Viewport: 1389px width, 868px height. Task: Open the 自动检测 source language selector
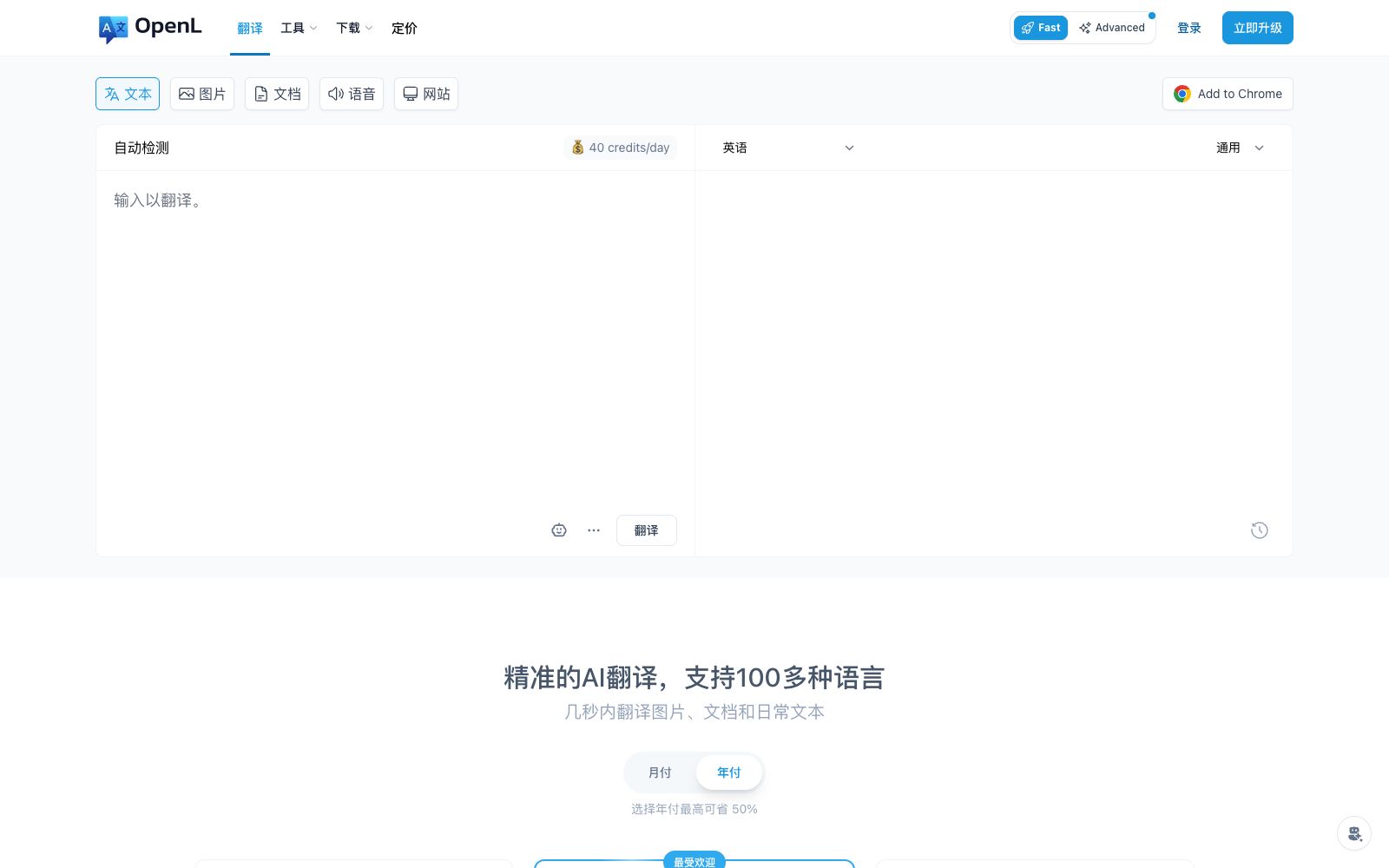coord(142,148)
